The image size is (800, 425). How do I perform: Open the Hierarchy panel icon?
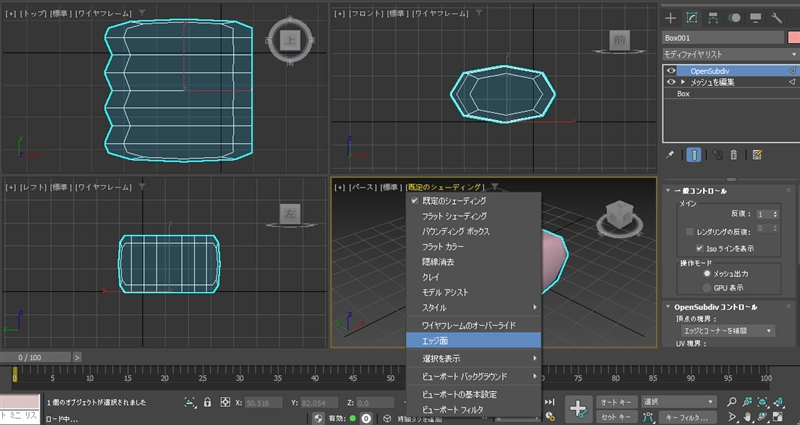point(713,18)
